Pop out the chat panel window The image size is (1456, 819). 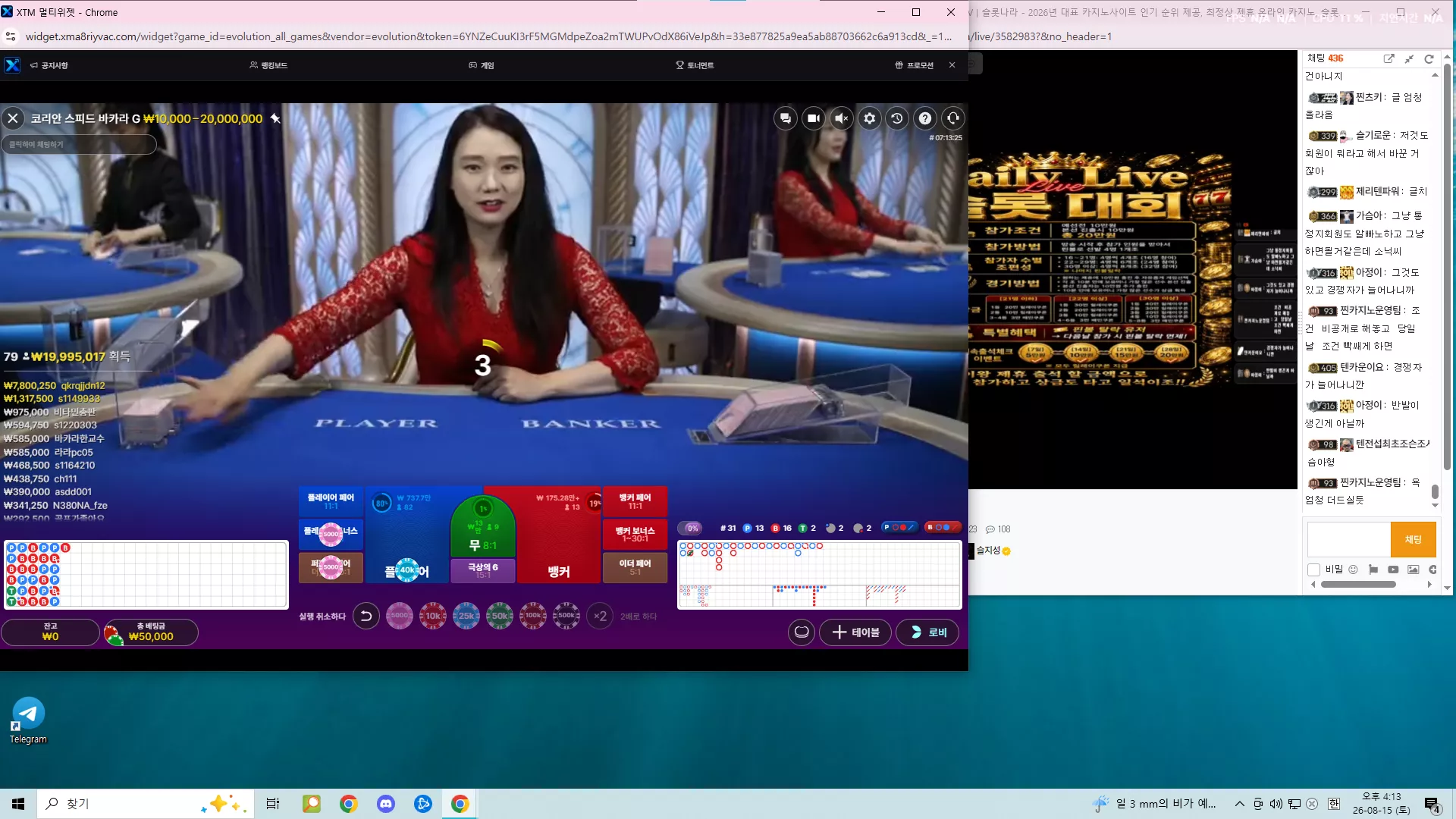pyautogui.click(x=1389, y=58)
